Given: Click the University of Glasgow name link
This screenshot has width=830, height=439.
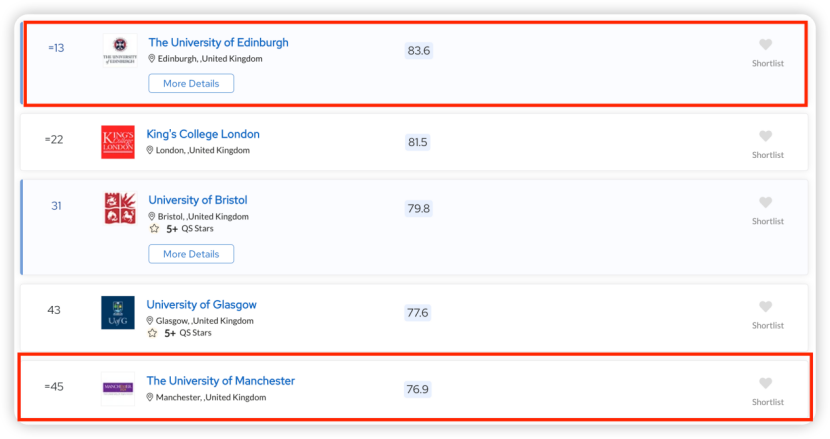Looking at the screenshot, I should (201, 305).
